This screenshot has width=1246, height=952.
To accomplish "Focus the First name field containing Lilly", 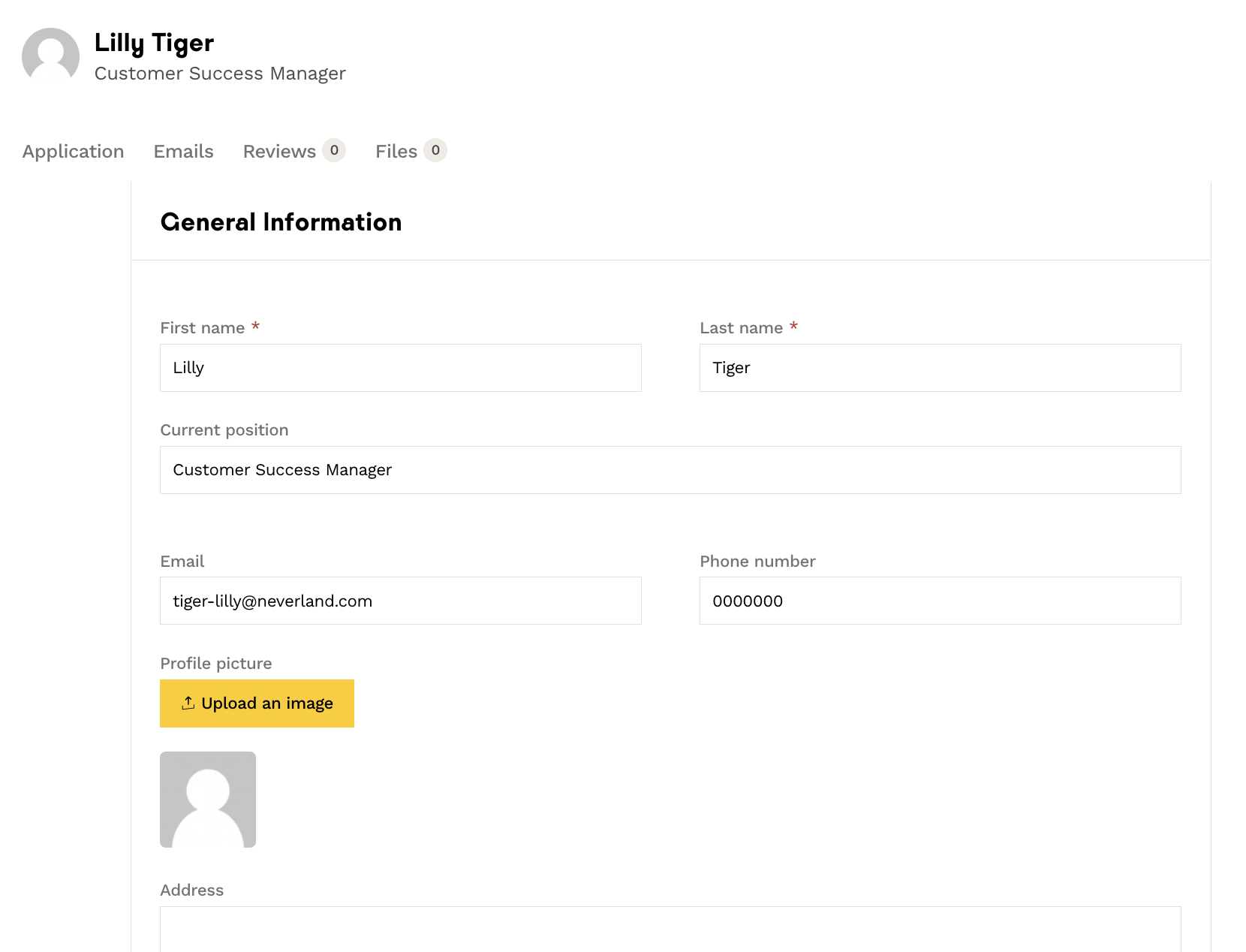I will [x=400, y=368].
